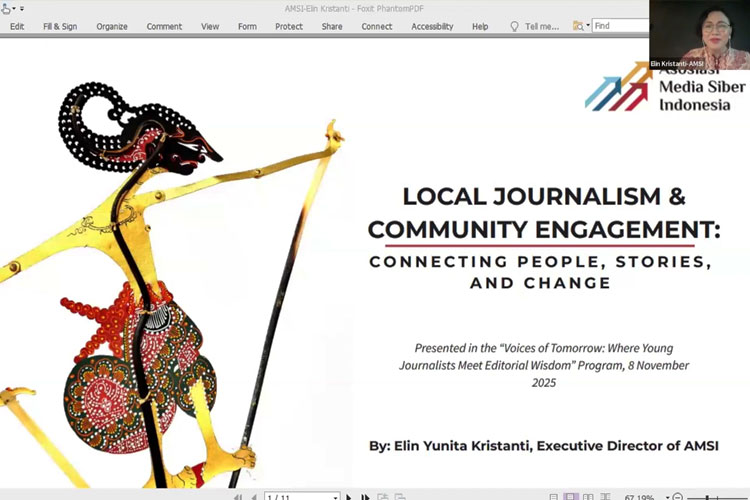Viewport: 750px width, 500px height.
Task: Open the Fill & Sign tab
Action: 60,26
